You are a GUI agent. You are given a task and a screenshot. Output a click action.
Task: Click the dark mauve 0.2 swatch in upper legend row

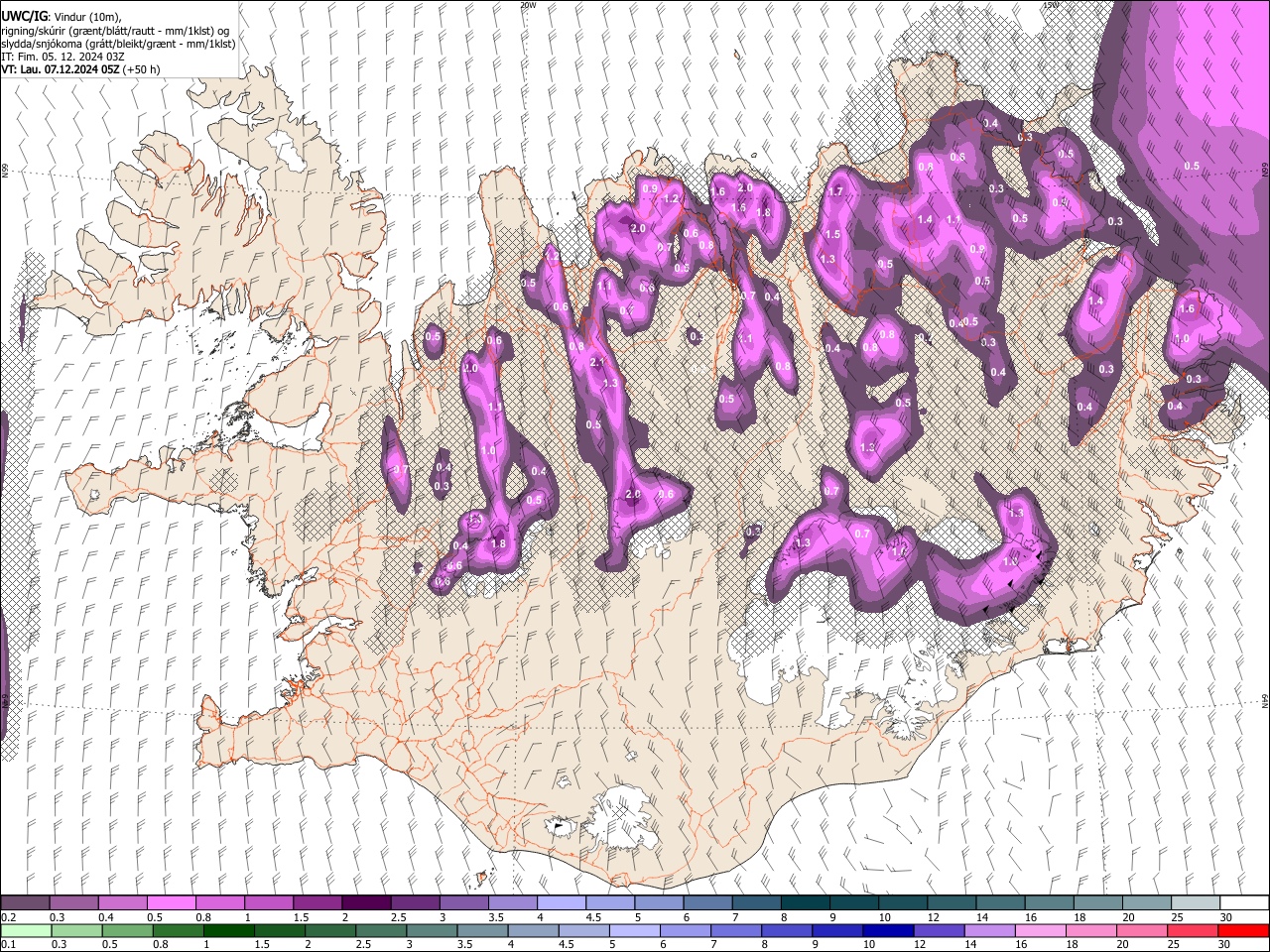(x=25, y=902)
